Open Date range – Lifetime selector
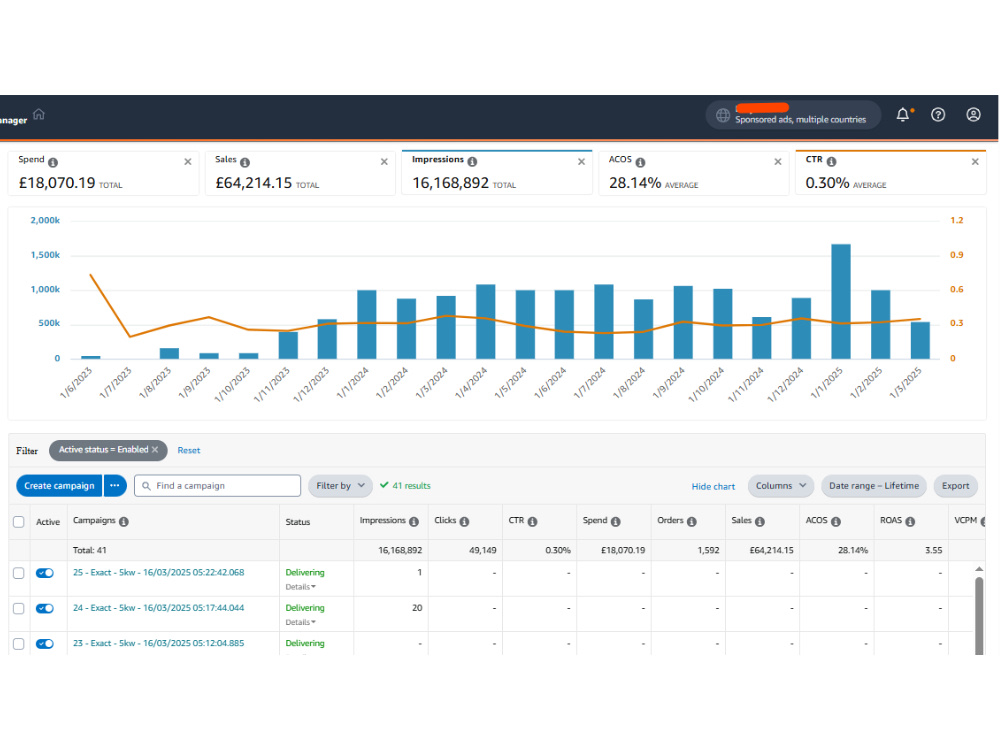Screen dimensions: 1000x750 (874, 485)
